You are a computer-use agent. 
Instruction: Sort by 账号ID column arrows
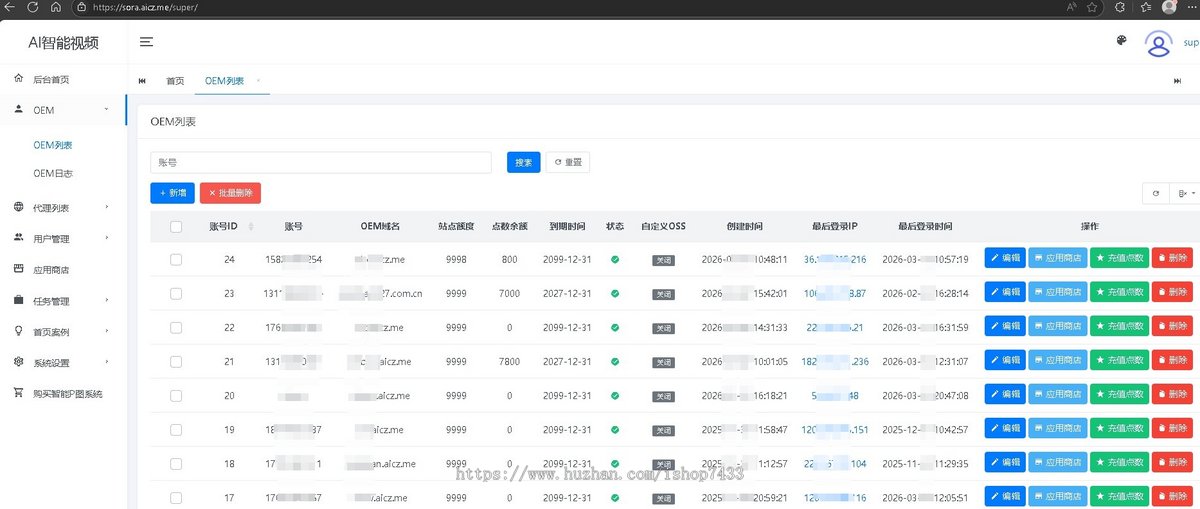click(251, 227)
